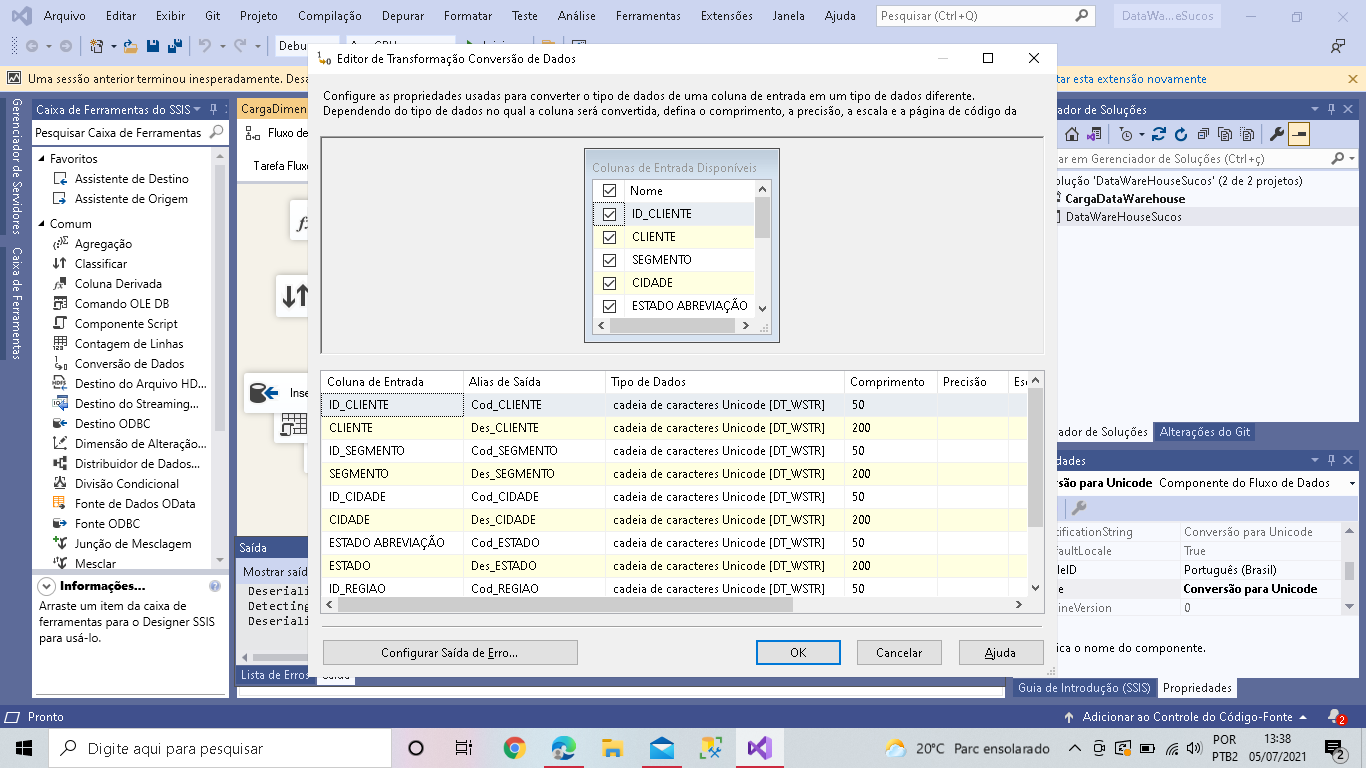Viewport: 1366px width, 768px height.
Task: Open the Projeto menu
Action: pyautogui.click(x=259, y=16)
